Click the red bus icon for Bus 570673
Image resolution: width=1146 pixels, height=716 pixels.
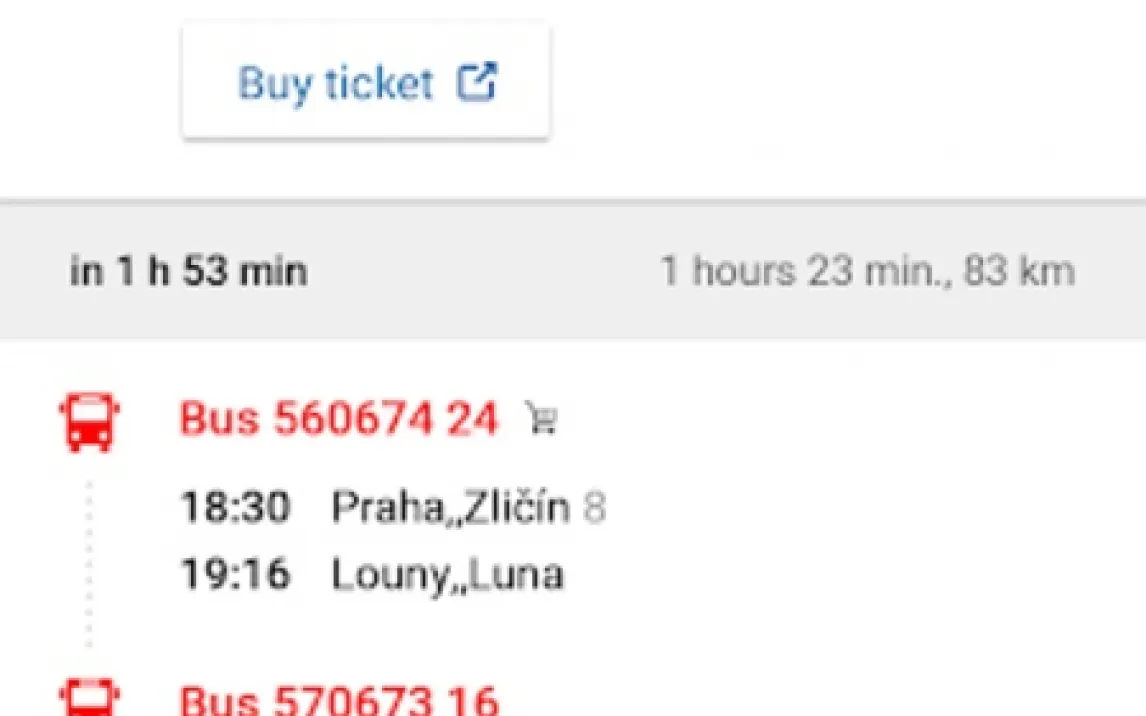[90, 698]
